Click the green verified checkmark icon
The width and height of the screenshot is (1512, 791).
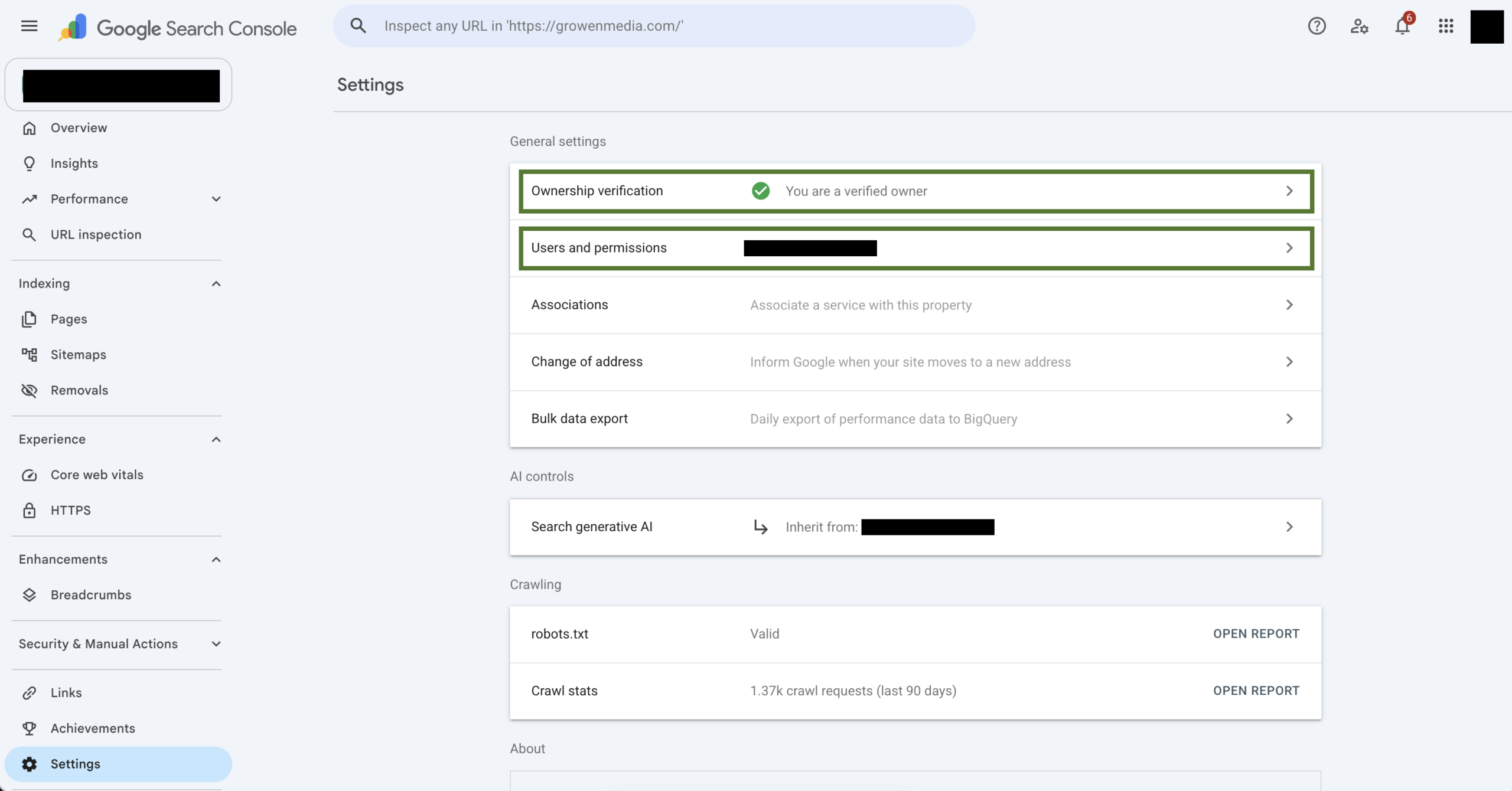pos(761,191)
